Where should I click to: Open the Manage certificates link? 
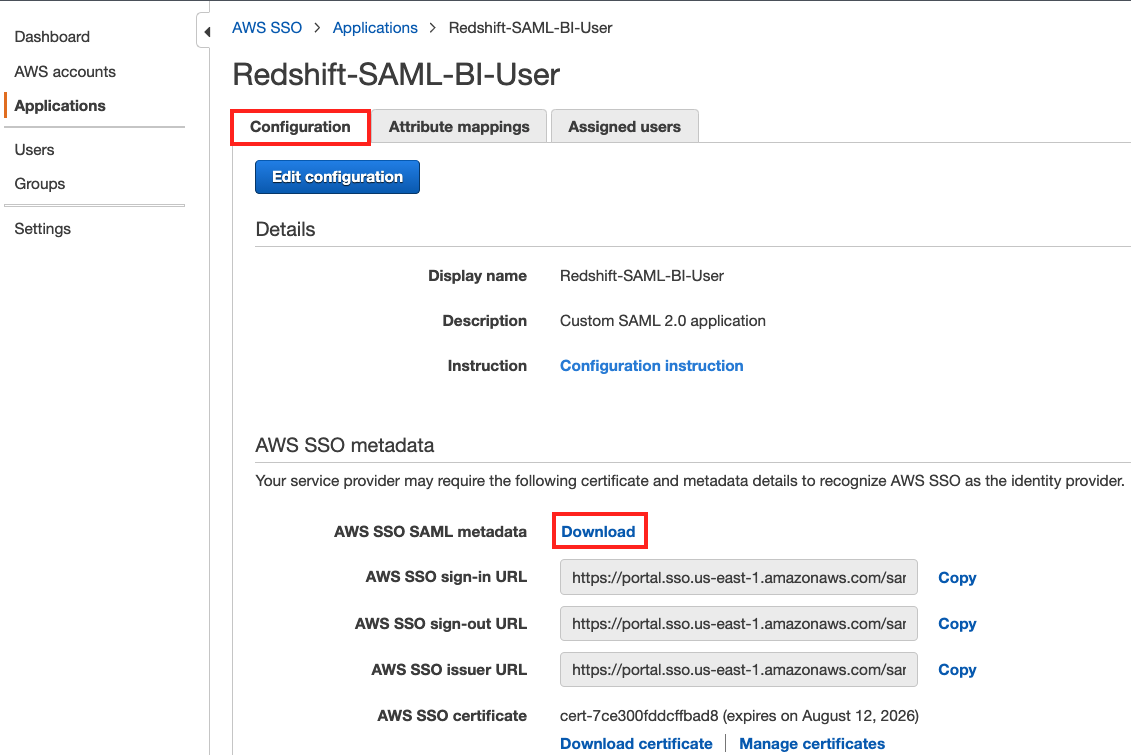(x=812, y=744)
